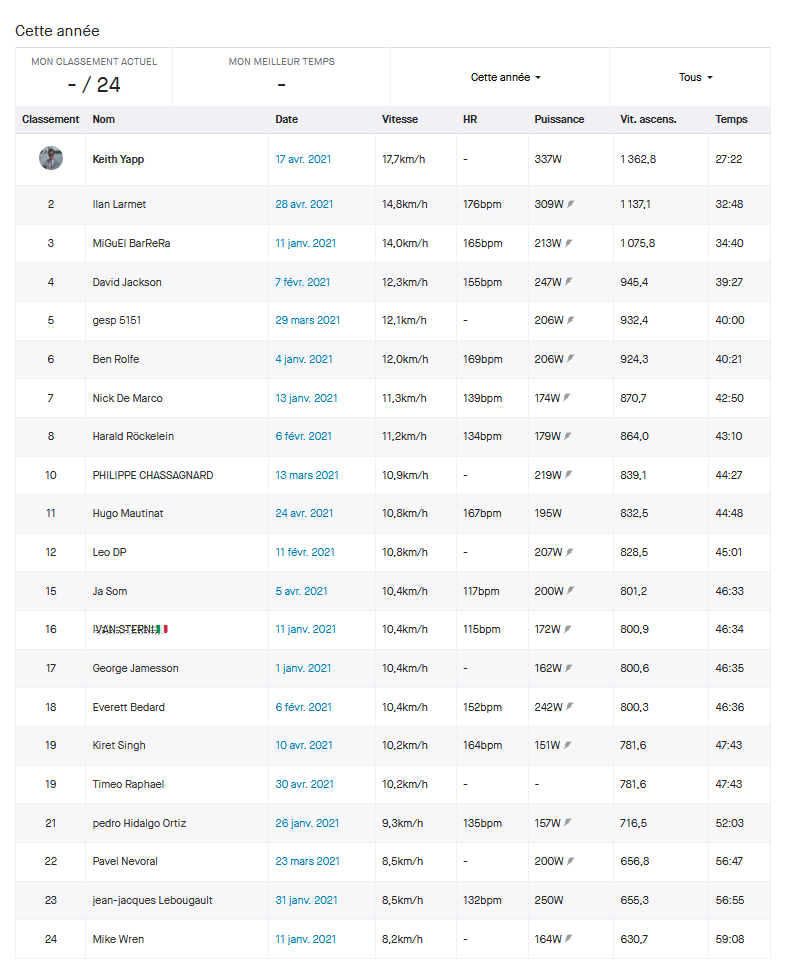Click the power icon beside 309W
The height and width of the screenshot is (968, 786).
pos(571,204)
